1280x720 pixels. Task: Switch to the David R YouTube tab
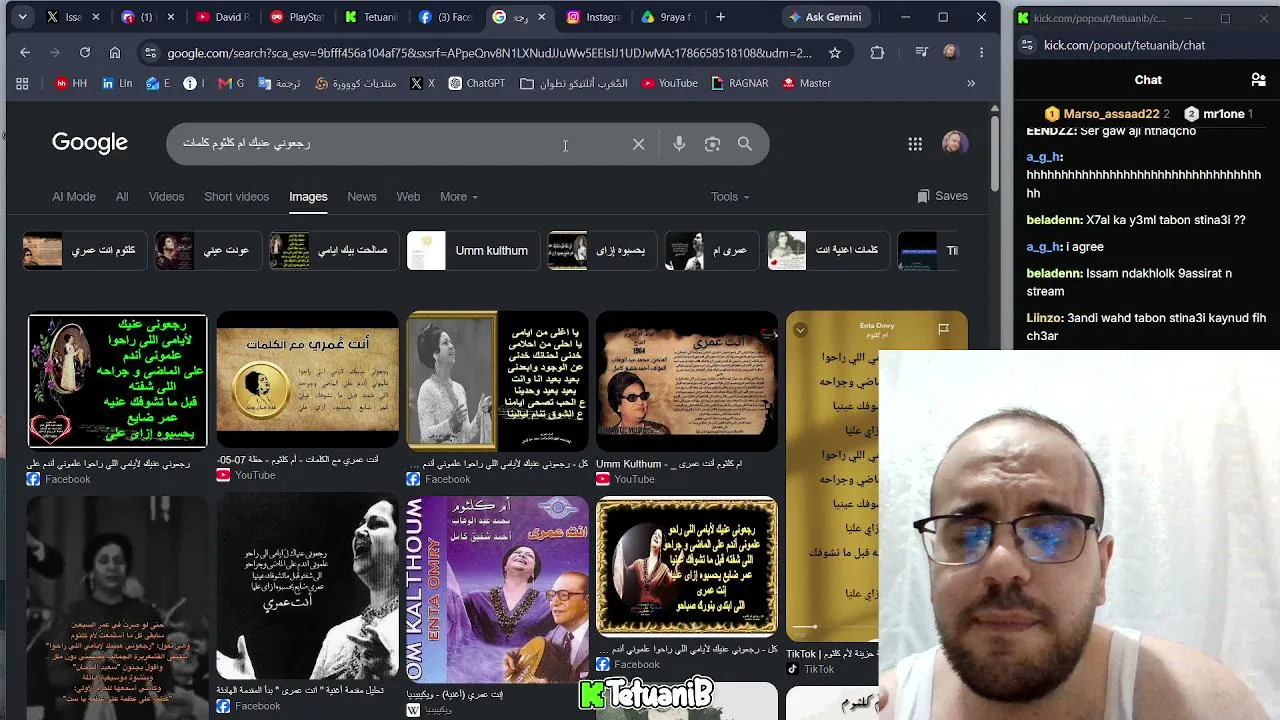[225, 17]
